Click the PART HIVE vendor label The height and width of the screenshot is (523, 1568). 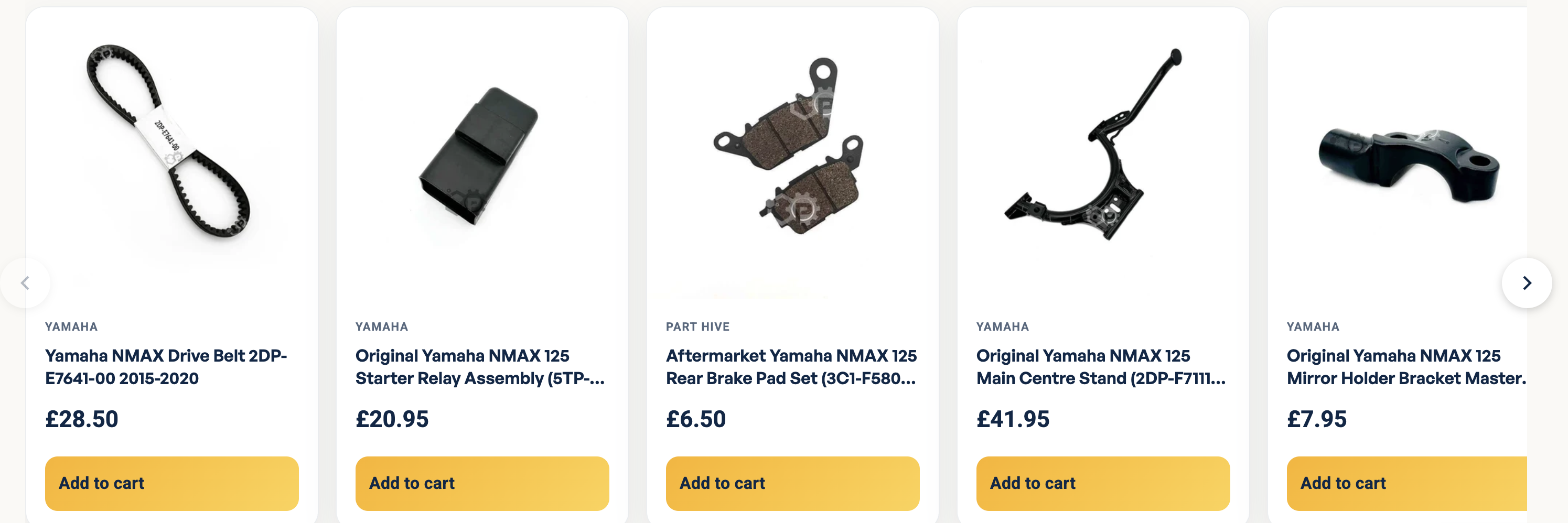coord(697,326)
